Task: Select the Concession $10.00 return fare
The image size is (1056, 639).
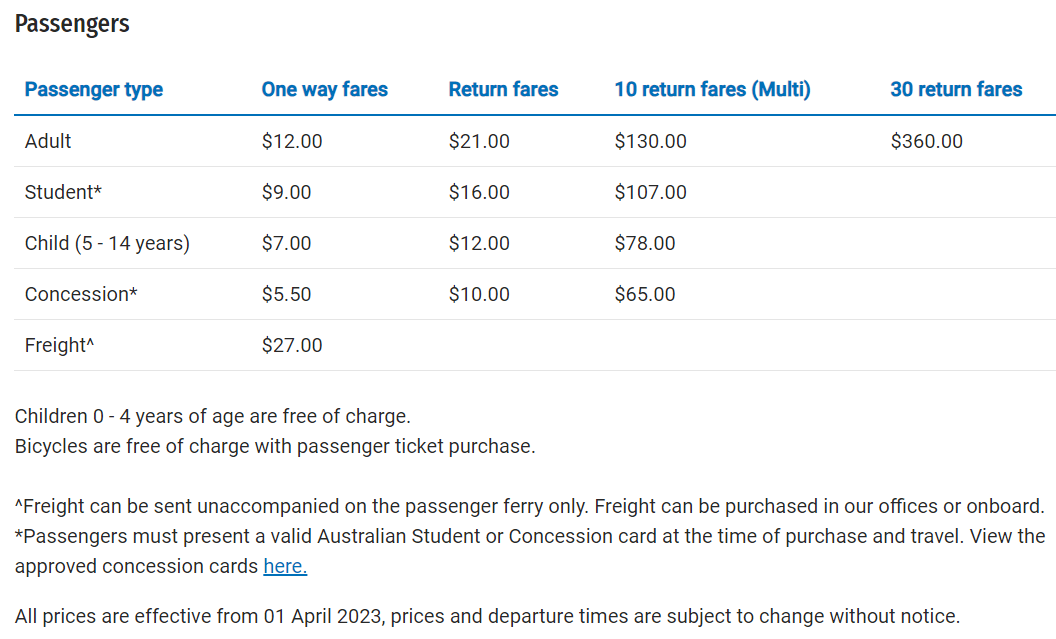Action: coord(478,294)
